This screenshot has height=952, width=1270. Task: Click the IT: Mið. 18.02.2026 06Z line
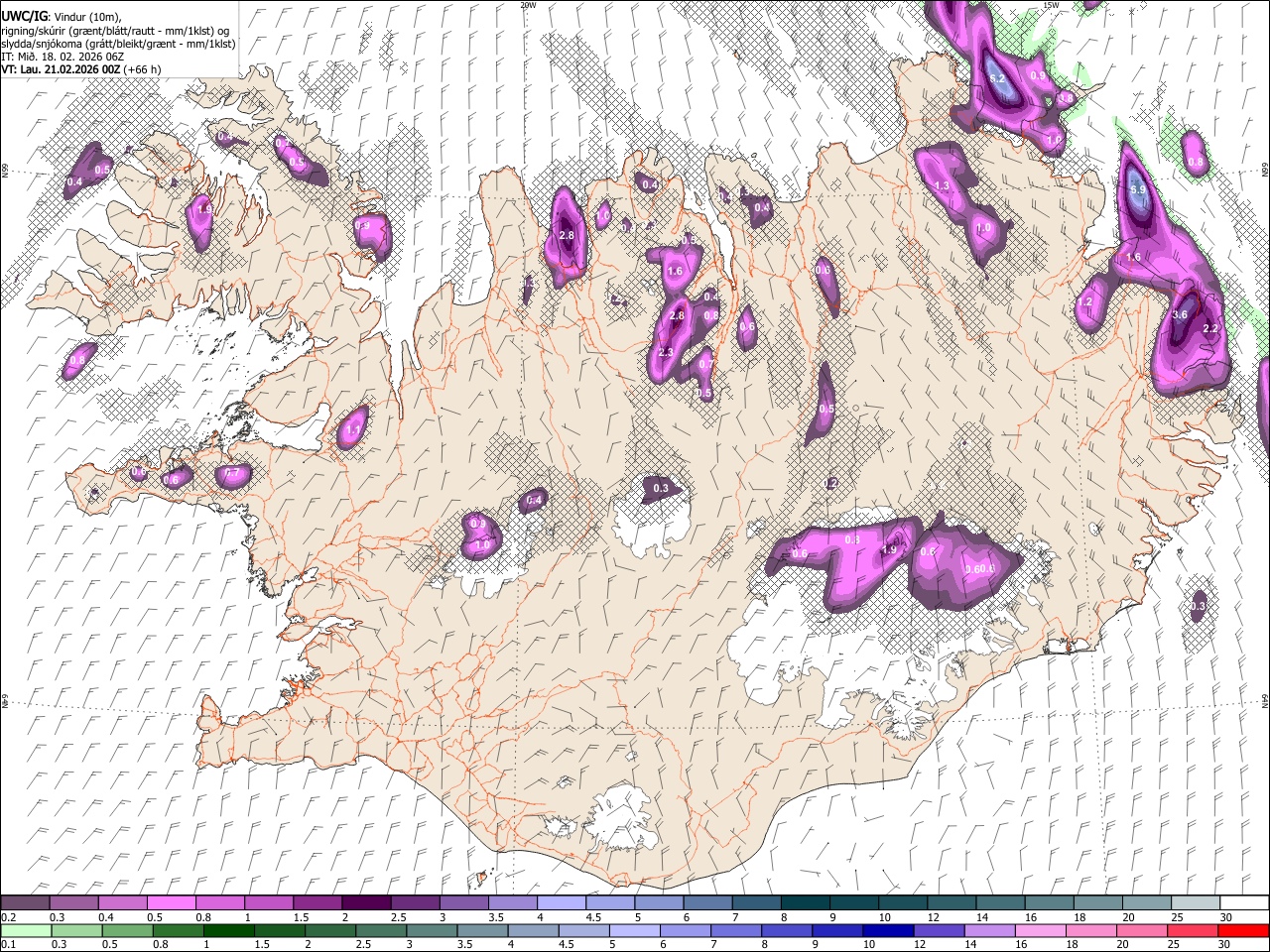[63, 57]
